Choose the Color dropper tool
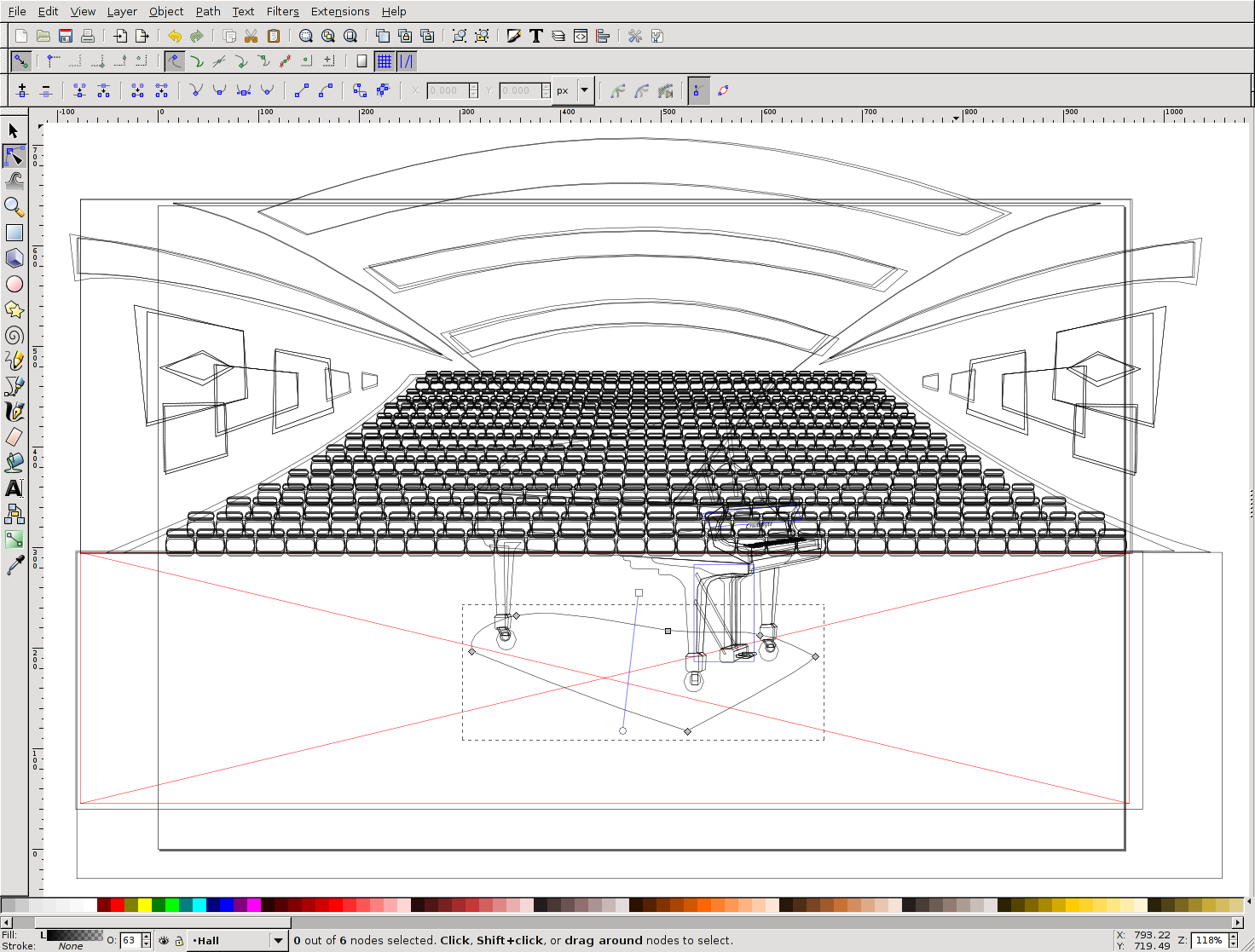Viewport: 1255px width, 952px height. (14, 565)
